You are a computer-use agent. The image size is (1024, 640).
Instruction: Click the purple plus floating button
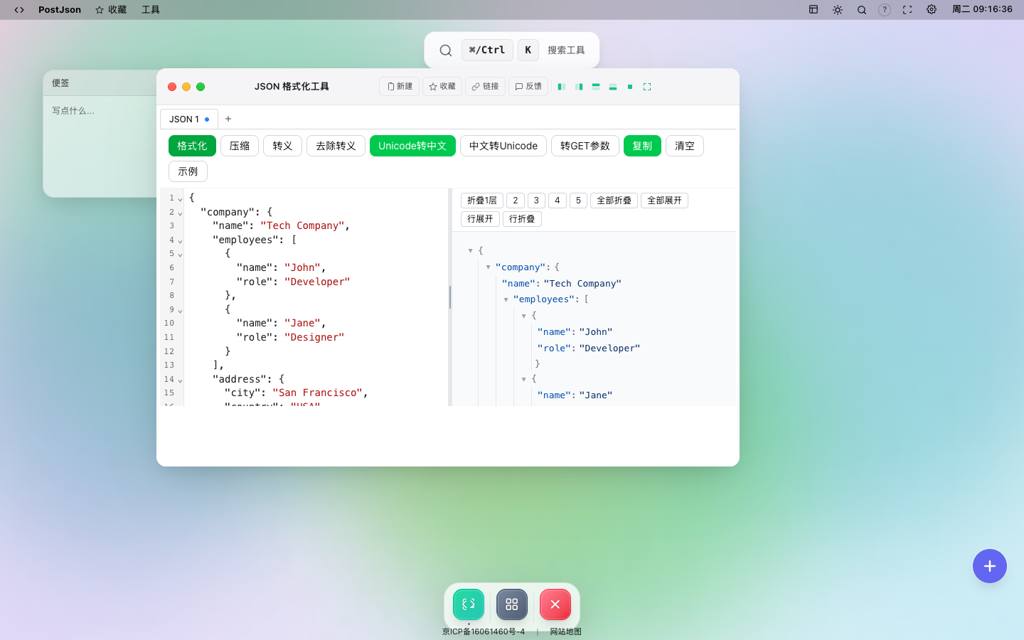989,566
